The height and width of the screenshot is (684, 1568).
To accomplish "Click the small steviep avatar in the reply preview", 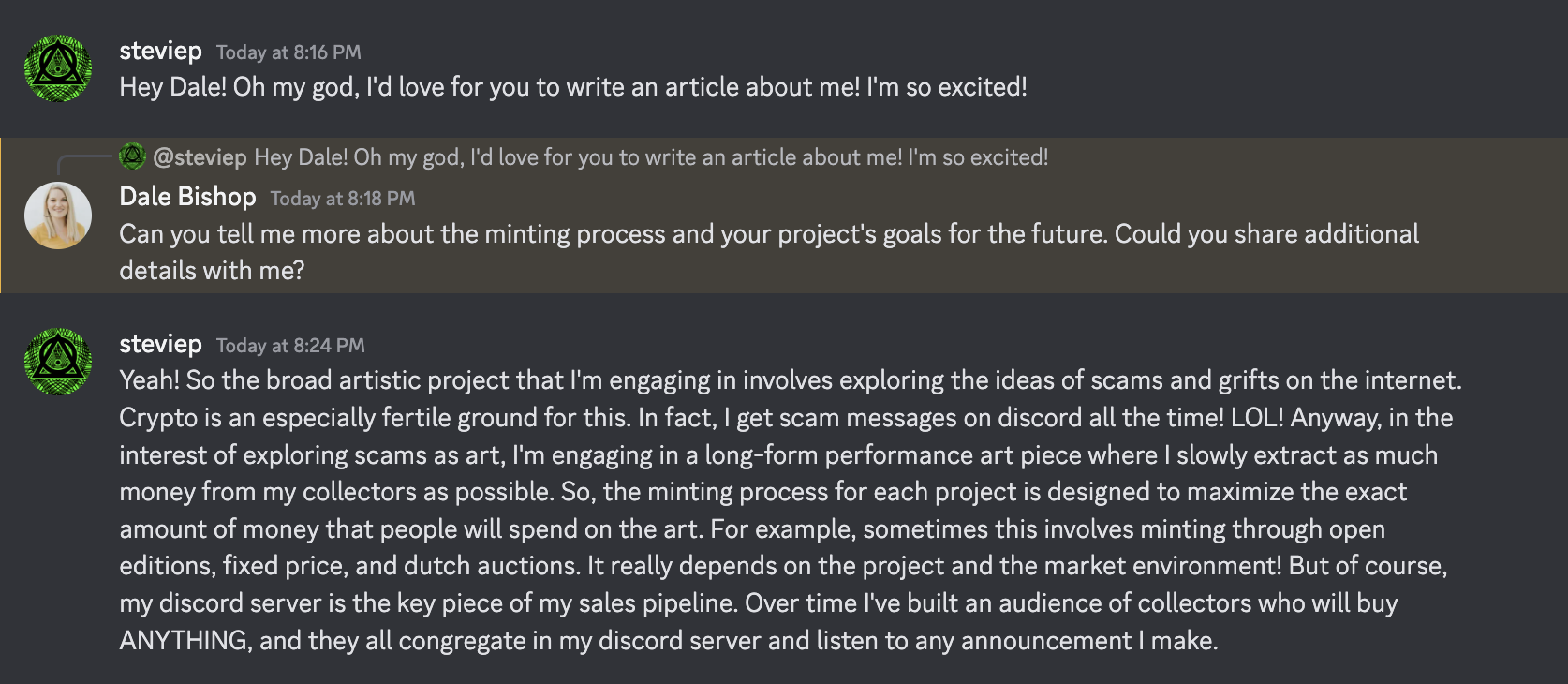I will 133,156.
